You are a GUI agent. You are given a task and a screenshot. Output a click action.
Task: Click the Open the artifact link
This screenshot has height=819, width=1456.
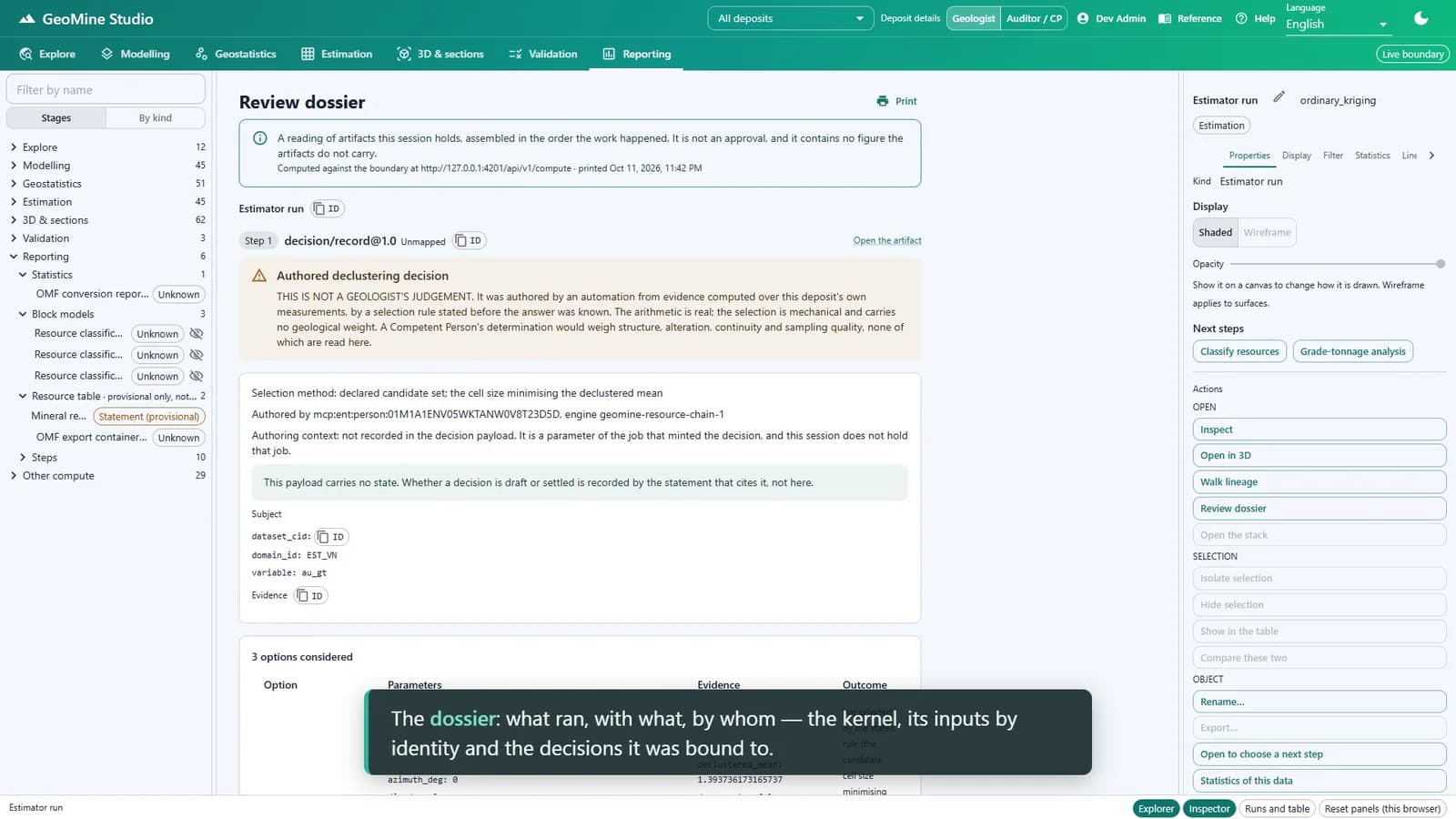point(886,241)
